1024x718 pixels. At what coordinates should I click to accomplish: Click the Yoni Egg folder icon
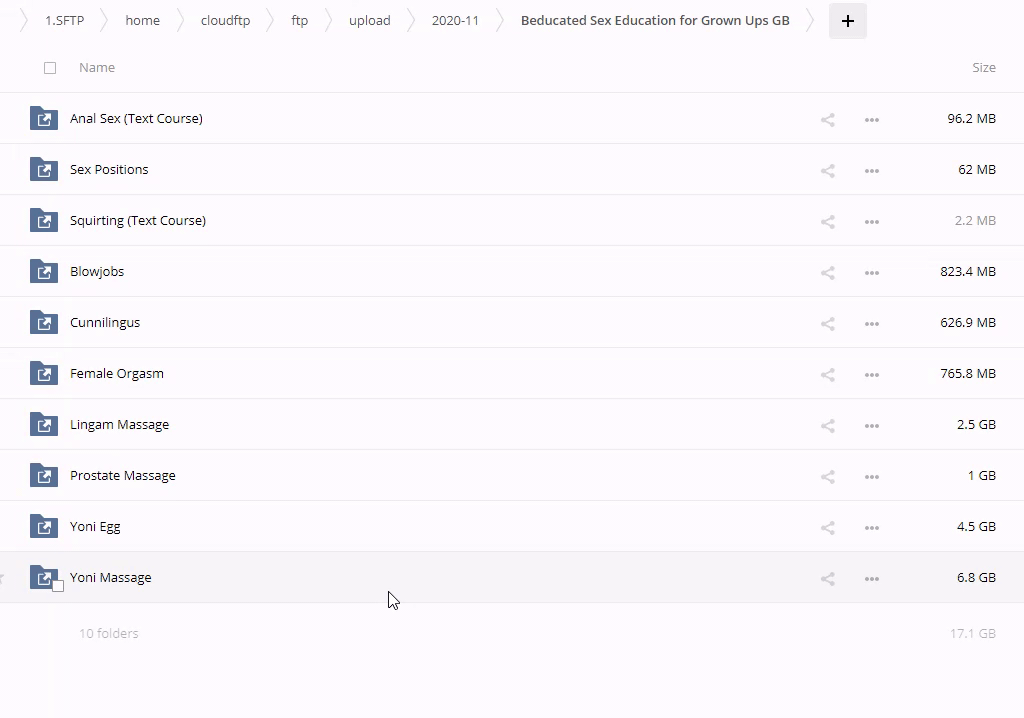pos(44,526)
